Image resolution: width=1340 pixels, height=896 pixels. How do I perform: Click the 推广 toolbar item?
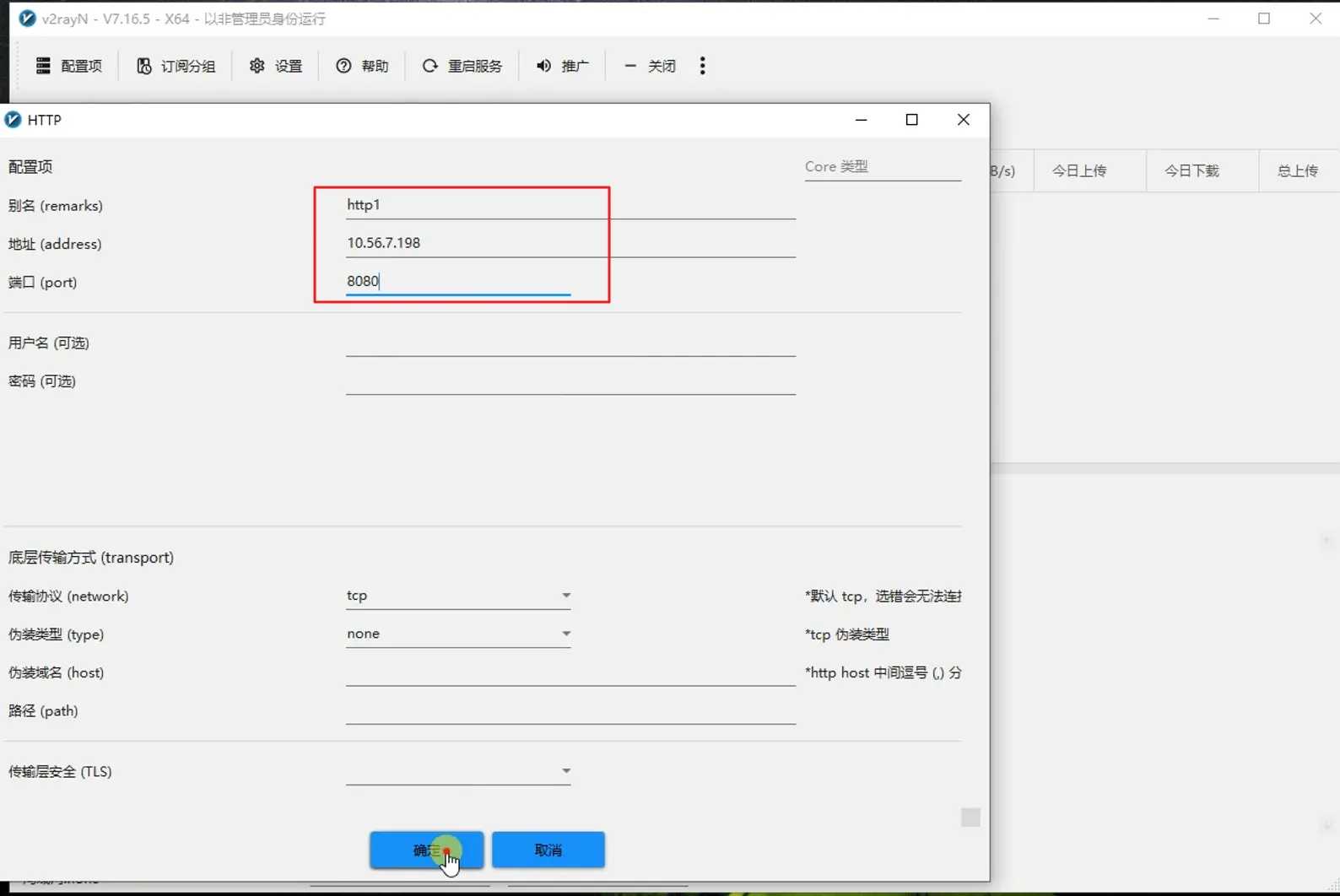click(x=562, y=66)
